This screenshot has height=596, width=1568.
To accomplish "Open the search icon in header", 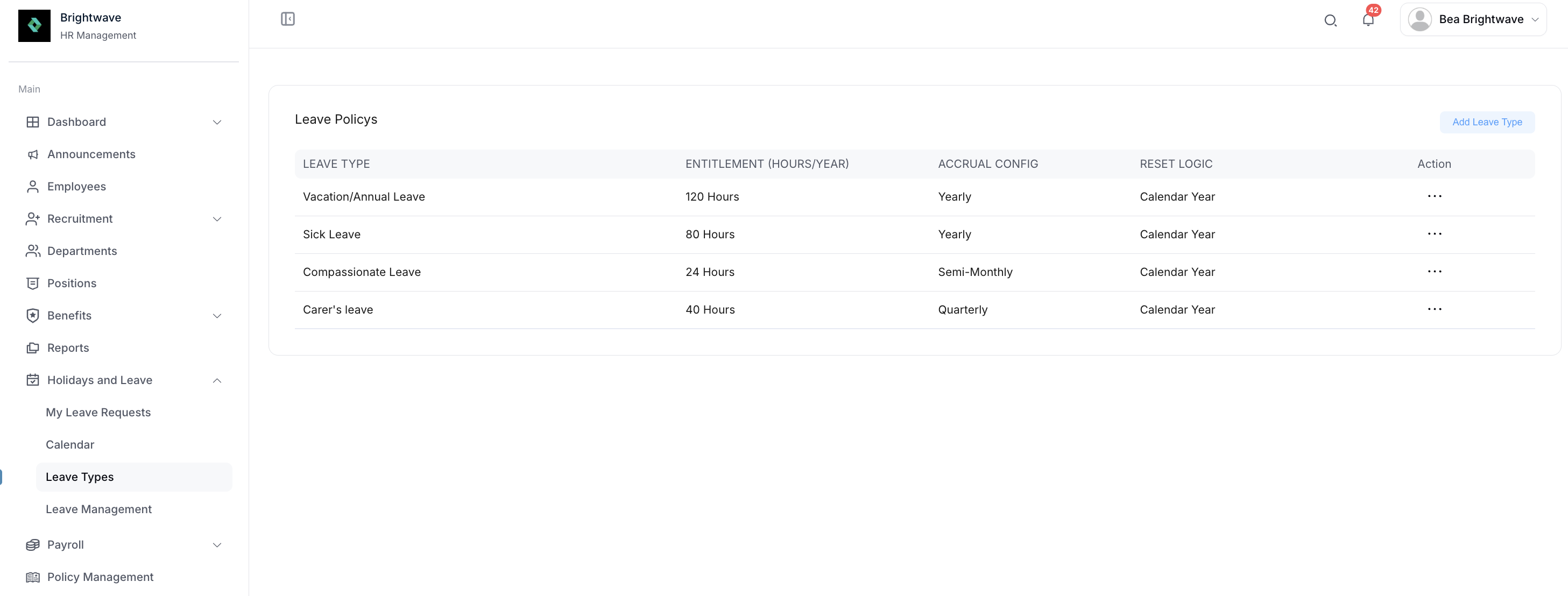I will tap(1330, 20).
